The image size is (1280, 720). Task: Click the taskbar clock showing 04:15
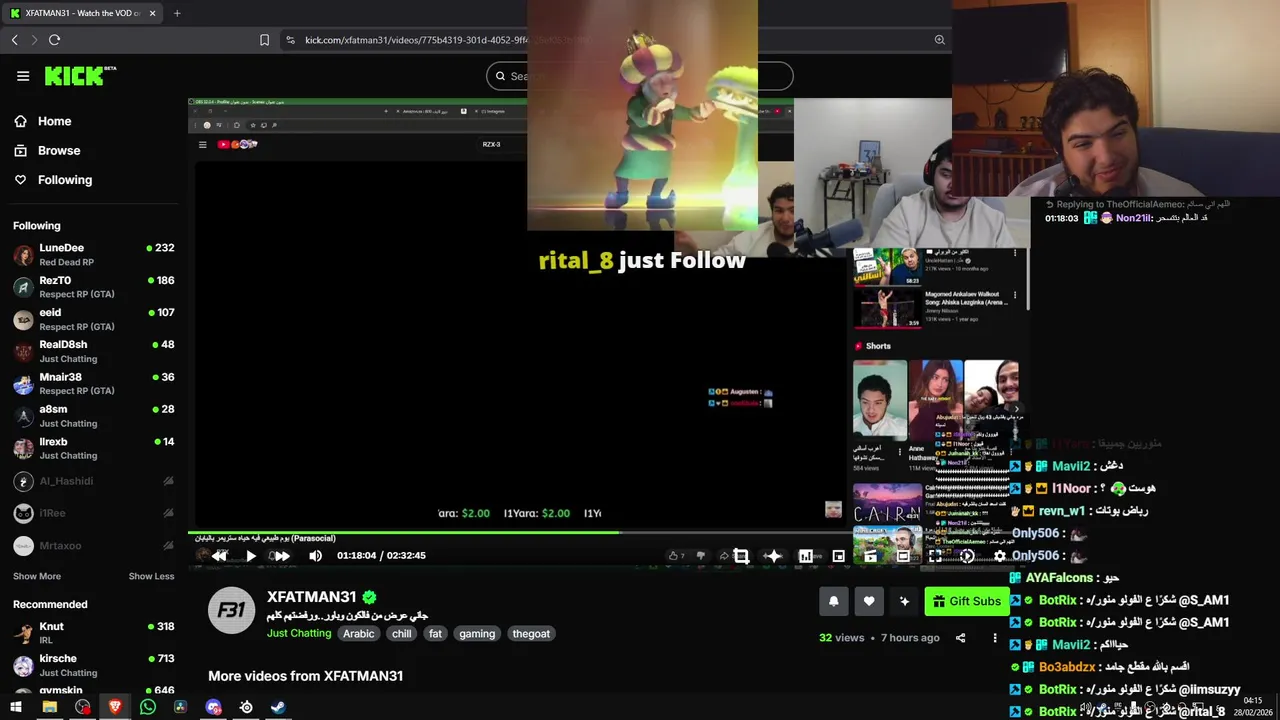pos(1252,706)
